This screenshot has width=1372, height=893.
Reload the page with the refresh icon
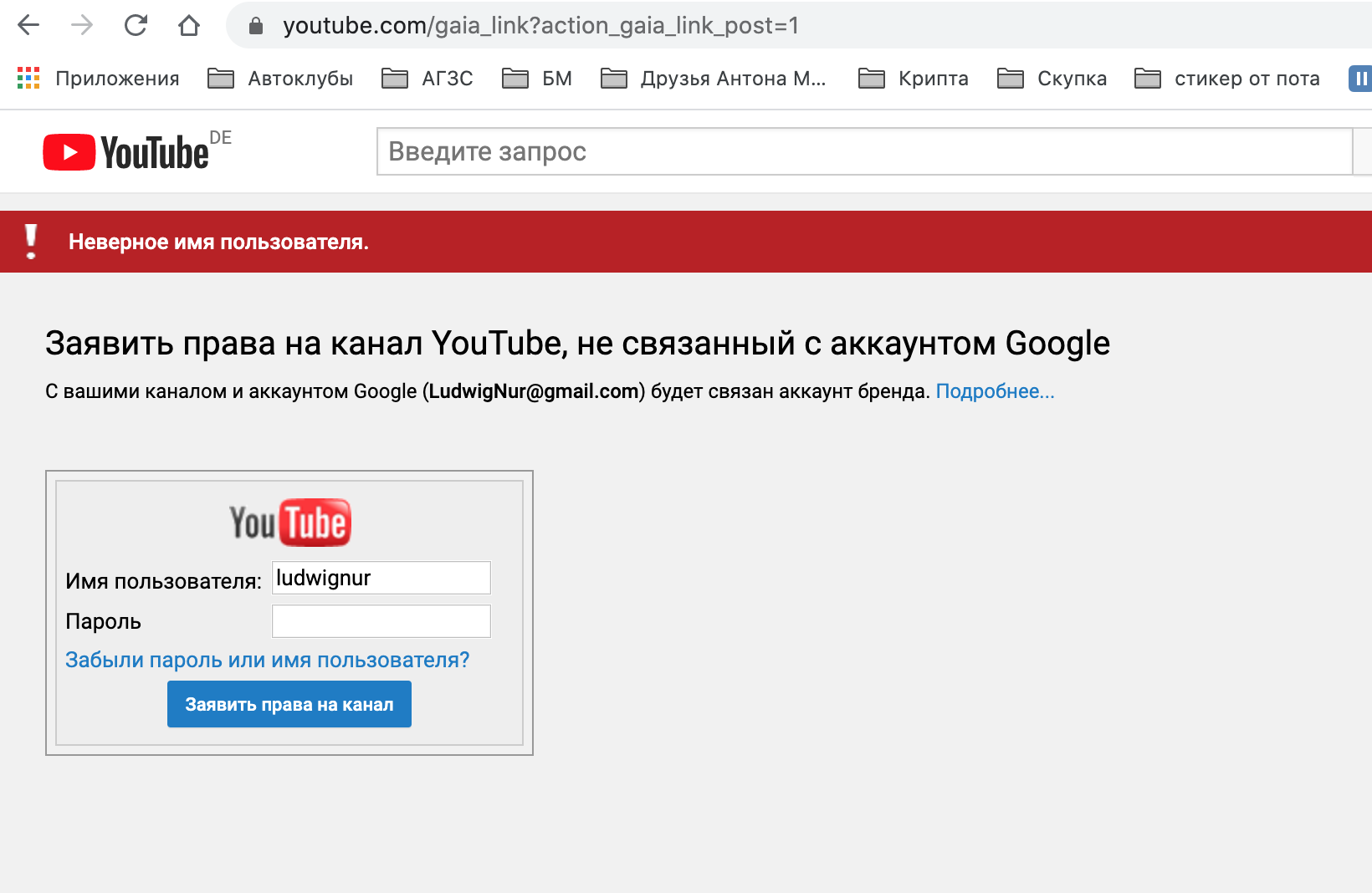click(x=136, y=25)
